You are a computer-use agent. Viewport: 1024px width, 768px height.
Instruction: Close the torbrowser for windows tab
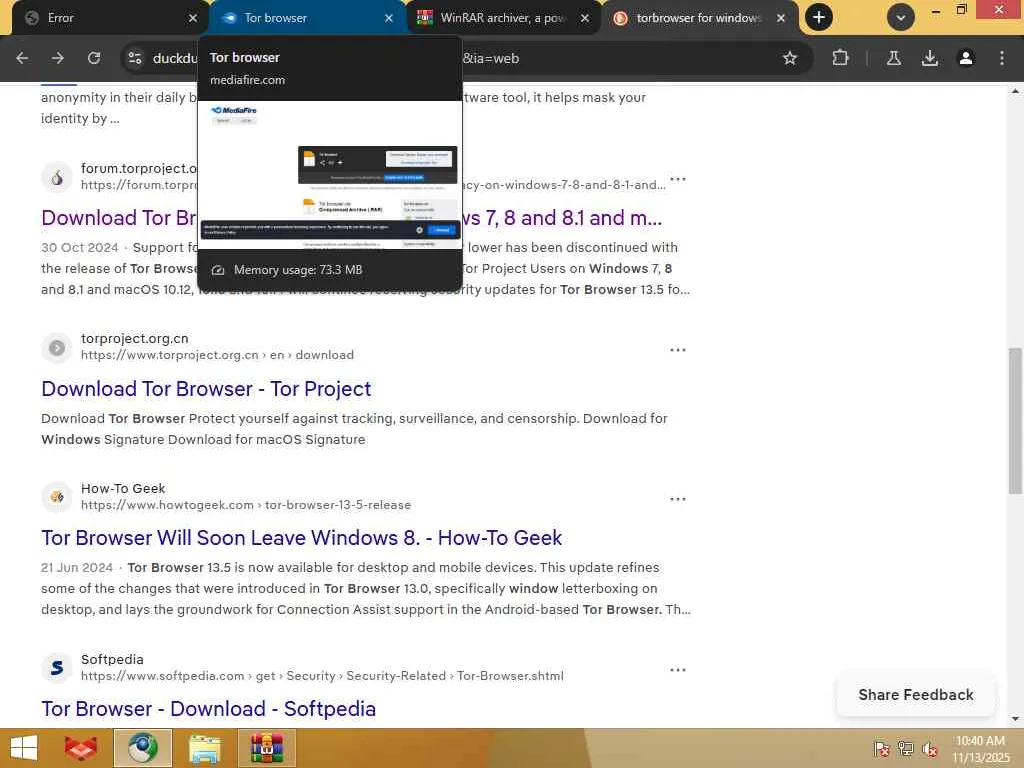click(780, 18)
